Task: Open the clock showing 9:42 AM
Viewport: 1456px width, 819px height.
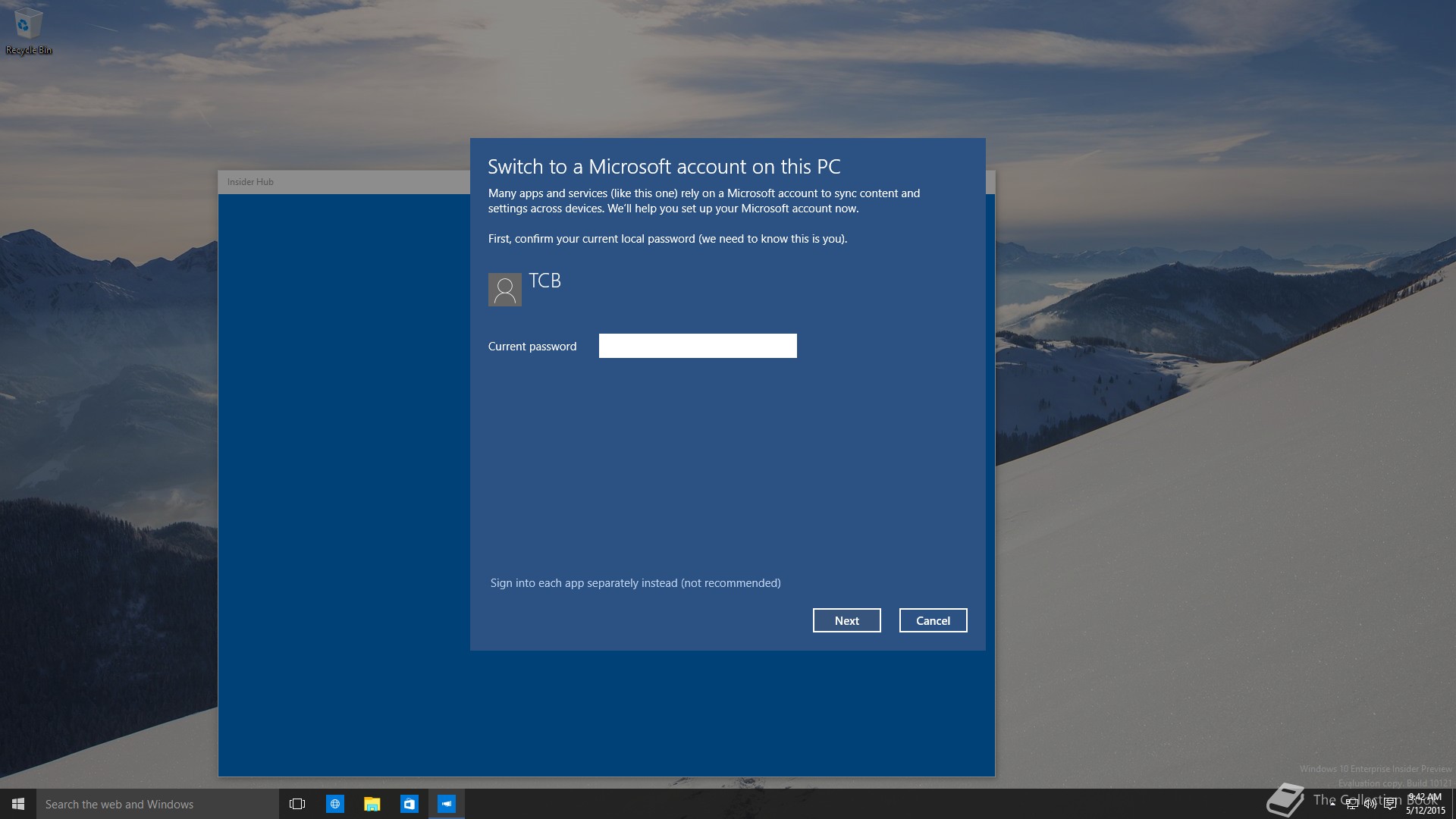Action: click(1426, 804)
